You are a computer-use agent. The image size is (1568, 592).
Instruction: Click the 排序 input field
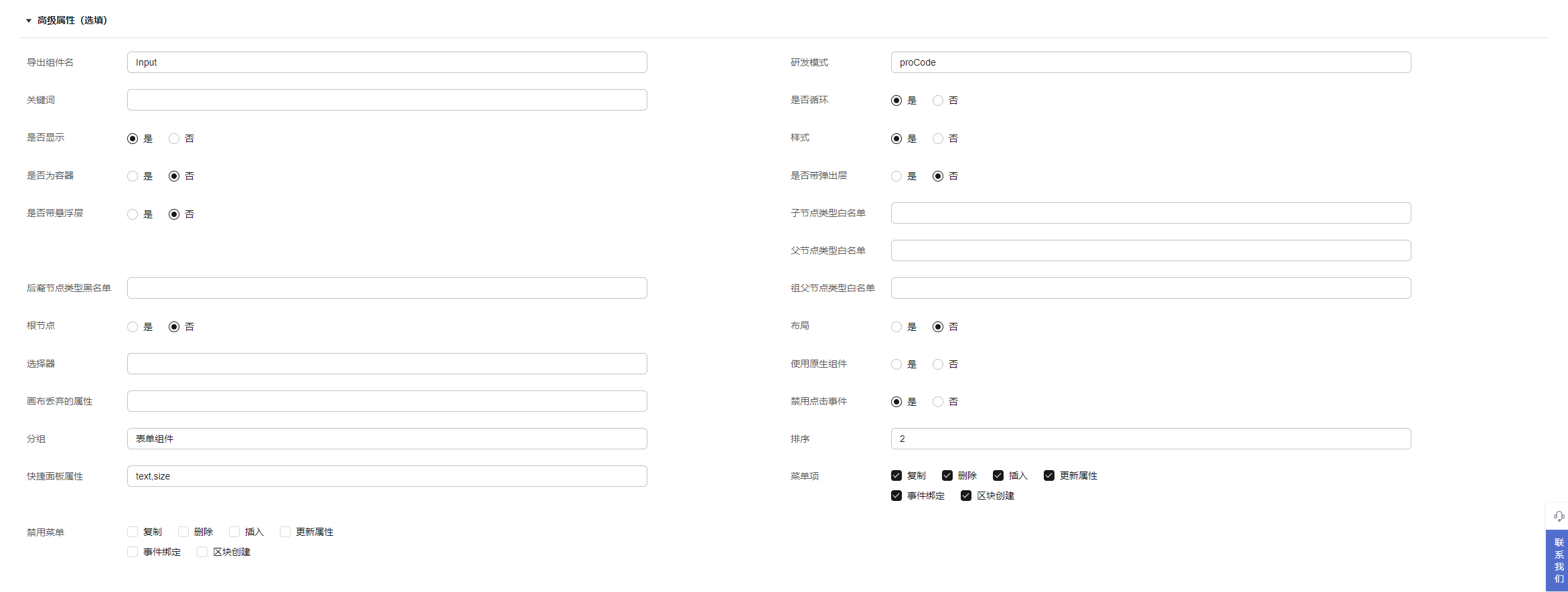(1150, 439)
